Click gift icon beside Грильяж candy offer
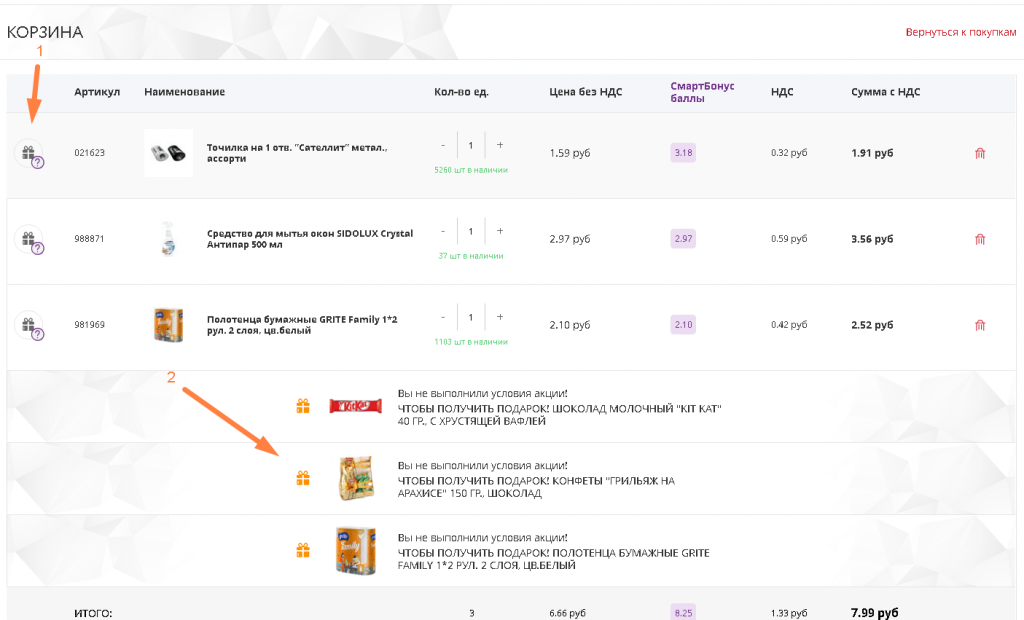The width and height of the screenshot is (1024, 620). click(x=303, y=478)
